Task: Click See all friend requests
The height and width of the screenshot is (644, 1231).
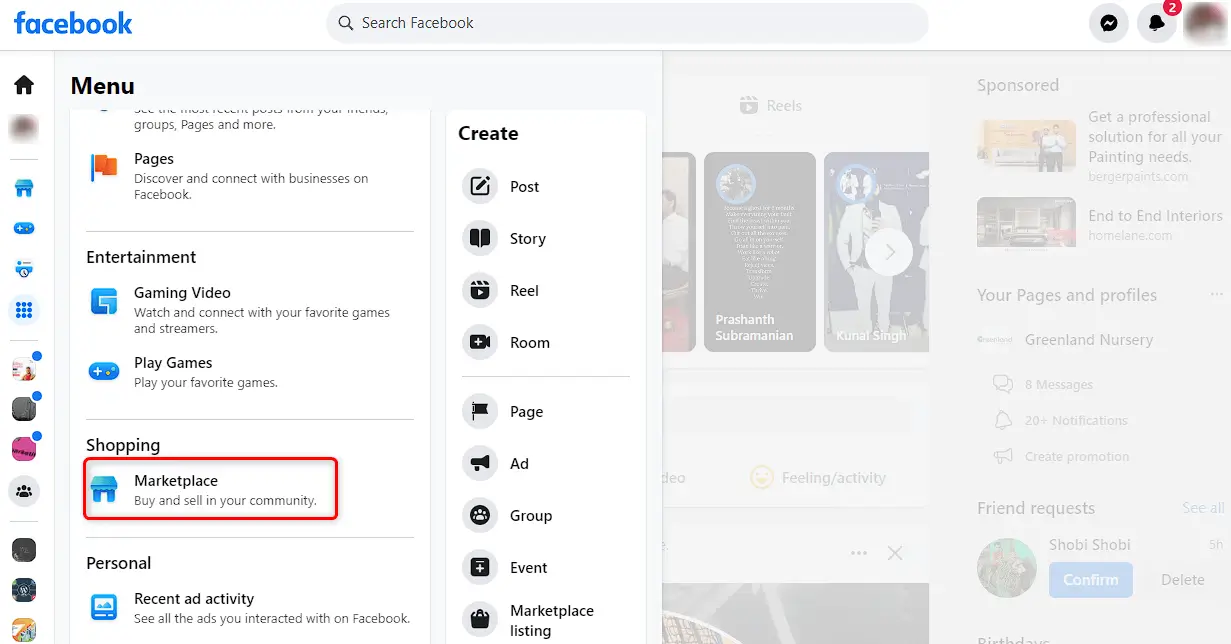Action: click(x=1203, y=508)
